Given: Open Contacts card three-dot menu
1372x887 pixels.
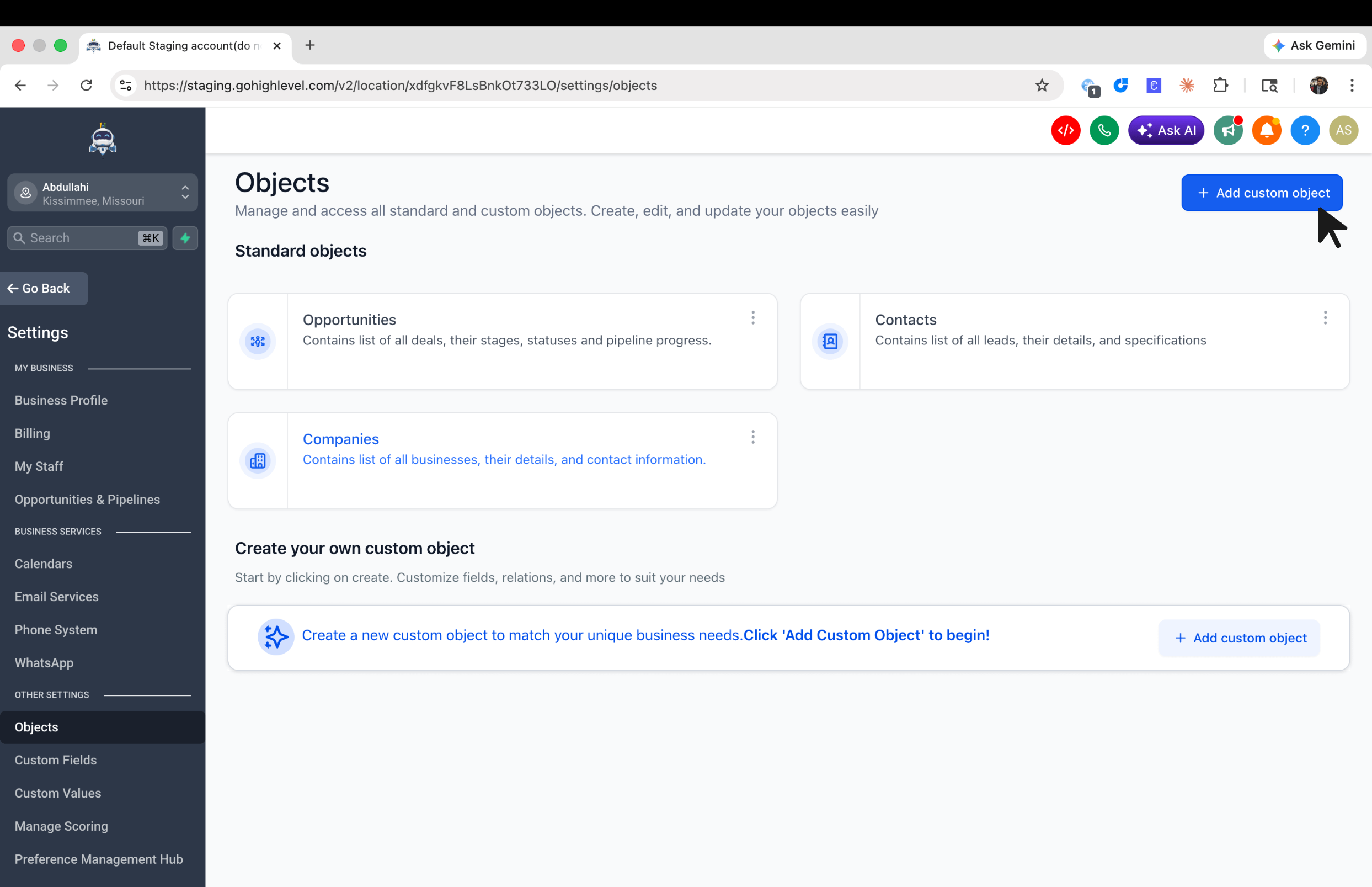Looking at the screenshot, I should [x=1325, y=318].
